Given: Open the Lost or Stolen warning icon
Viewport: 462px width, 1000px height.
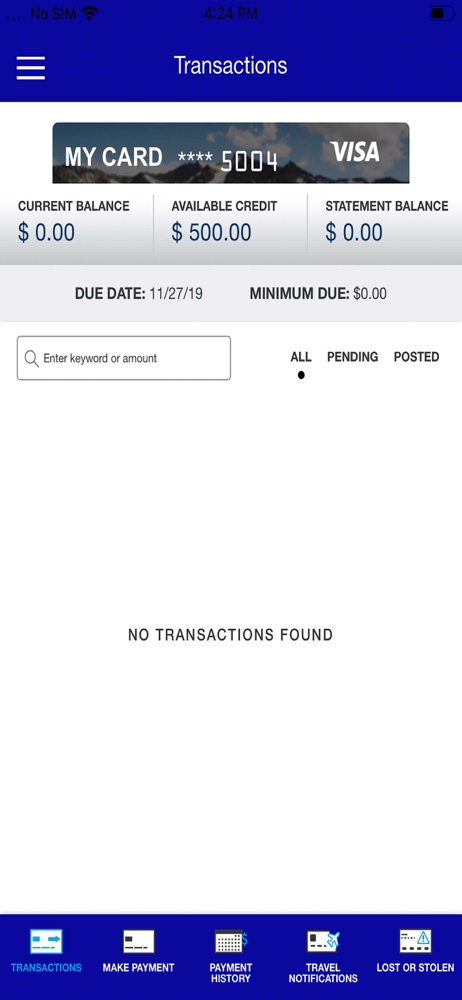Looking at the screenshot, I should click(x=415, y=941).
